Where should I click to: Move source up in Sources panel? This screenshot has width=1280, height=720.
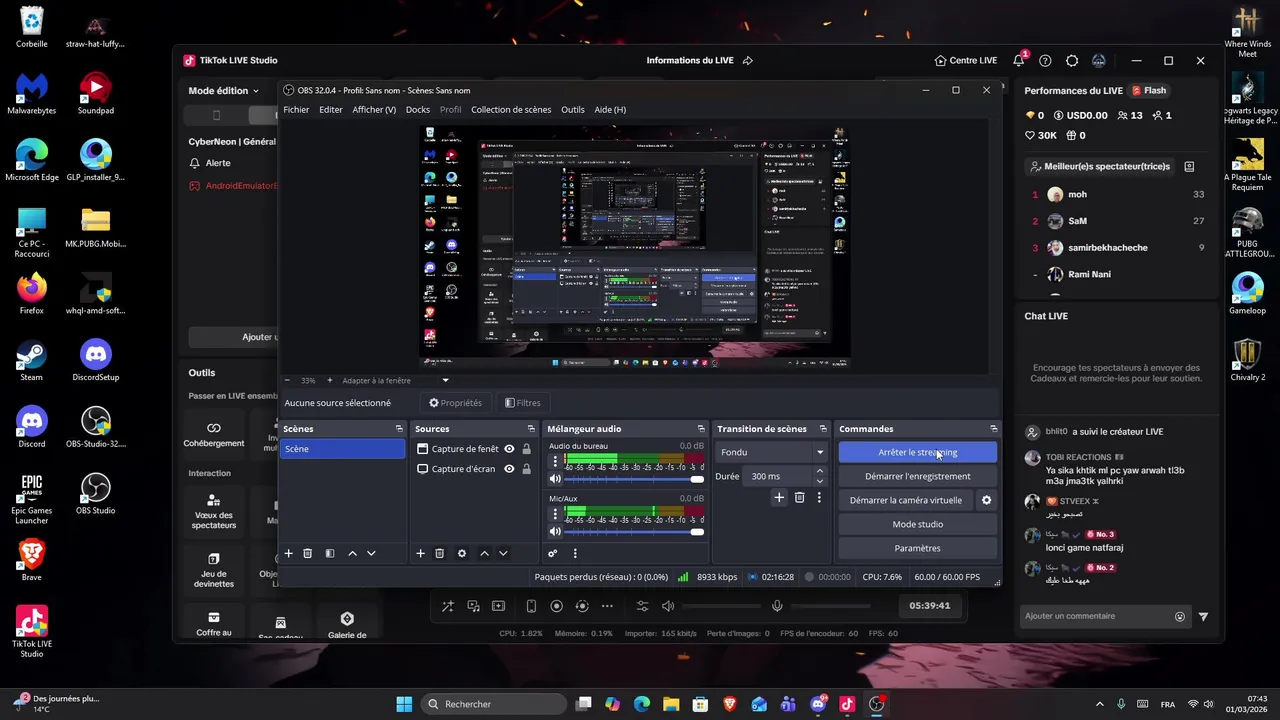coord(484,553)
